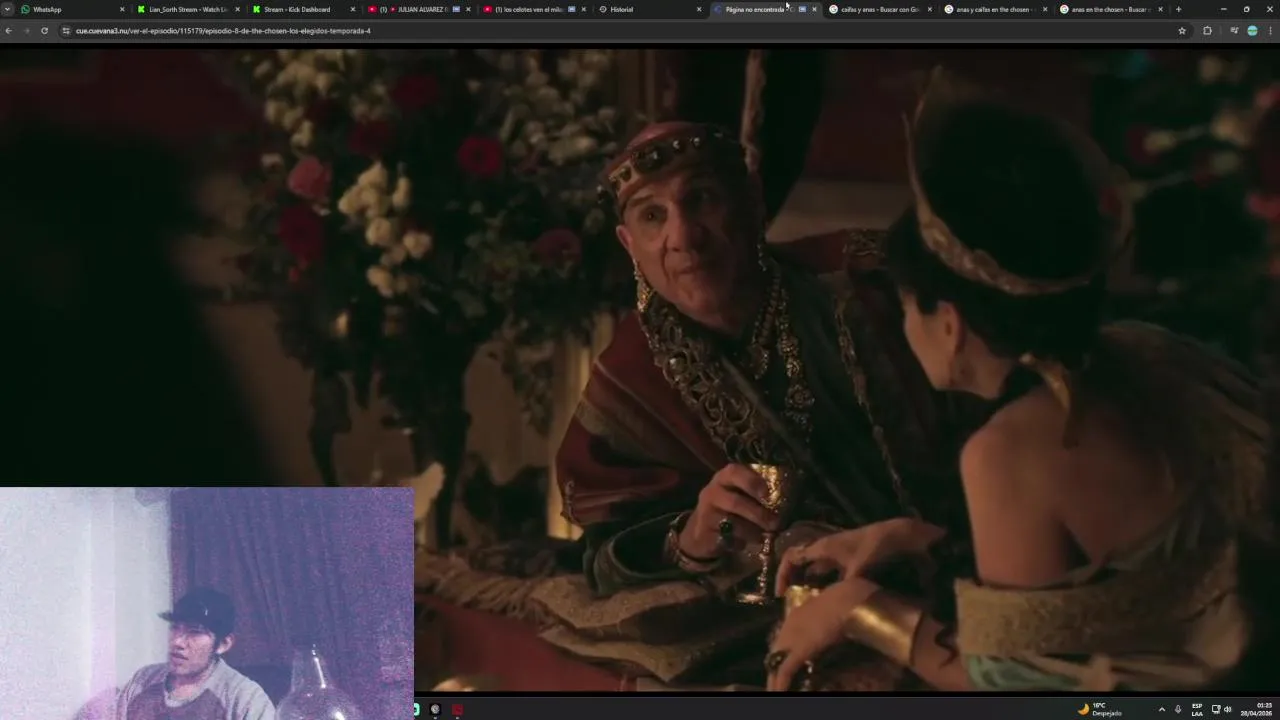Switch to 'anas y caifas en the chosen' tab
The height and width of the screenshot is (720, 1280).
click(x=996, y=9)
